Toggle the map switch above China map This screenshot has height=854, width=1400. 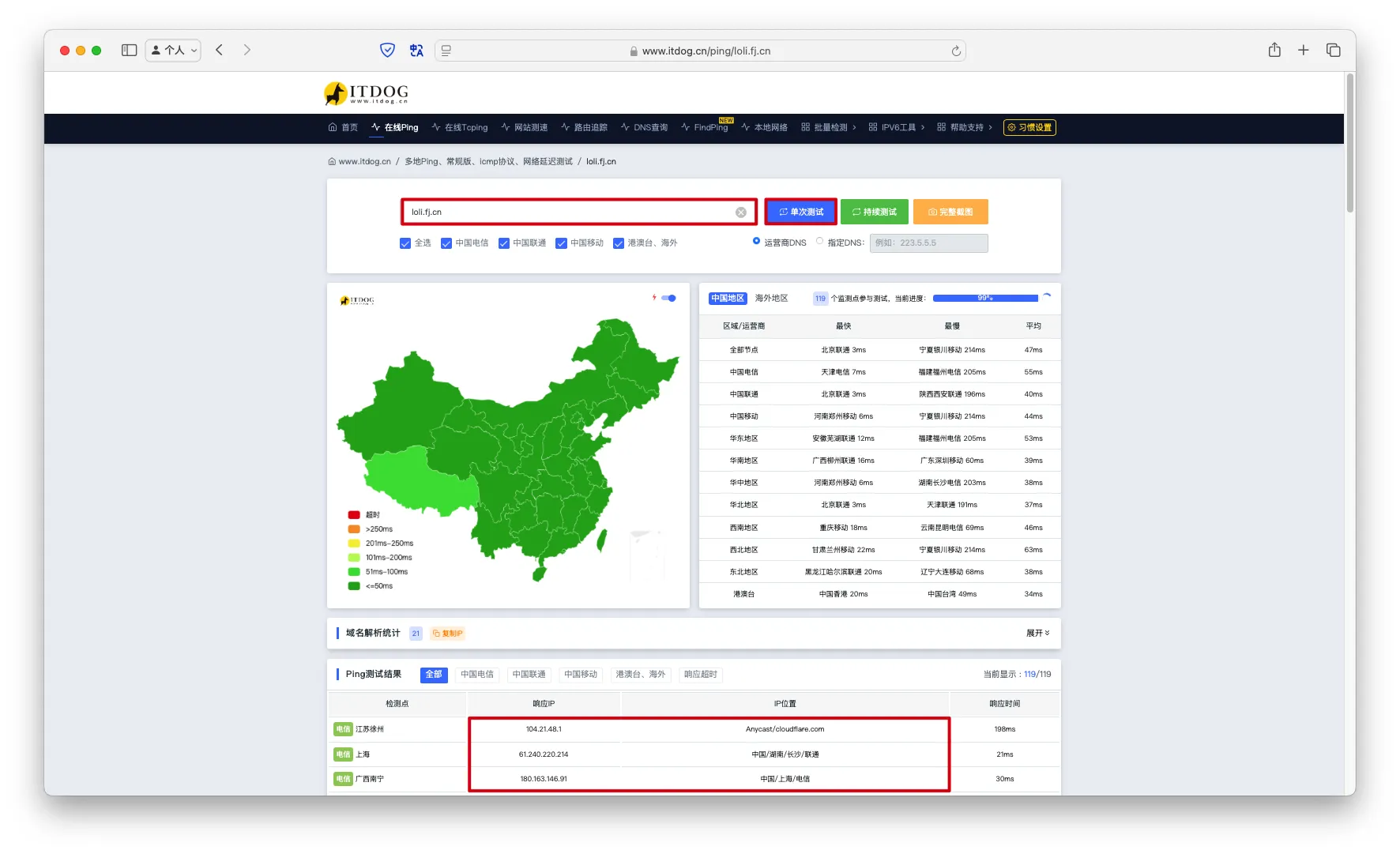[668, 299]
